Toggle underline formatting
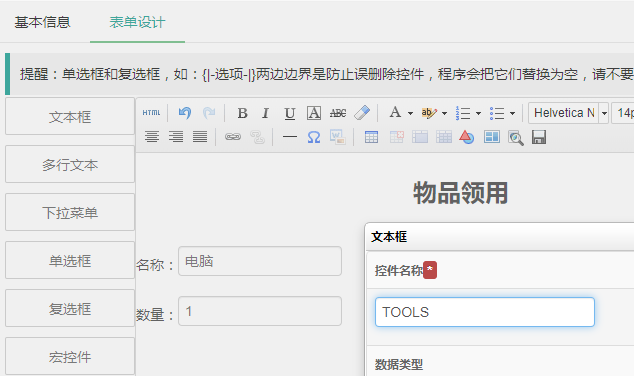This screenshot has height=376, width=634. click(290, 113)
